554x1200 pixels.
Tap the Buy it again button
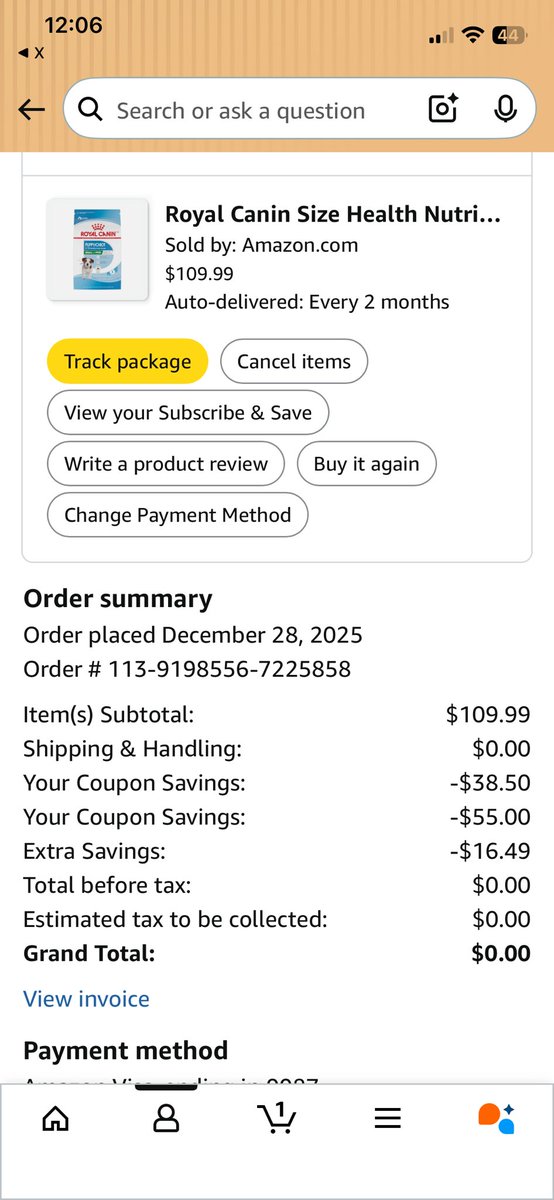tap(367, 464)
